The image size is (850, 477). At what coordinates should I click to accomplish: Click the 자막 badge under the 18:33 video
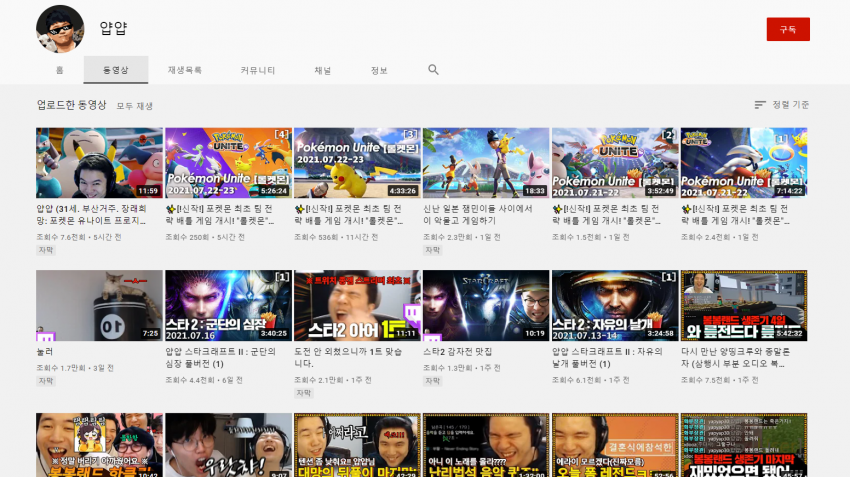pos(433,250)
